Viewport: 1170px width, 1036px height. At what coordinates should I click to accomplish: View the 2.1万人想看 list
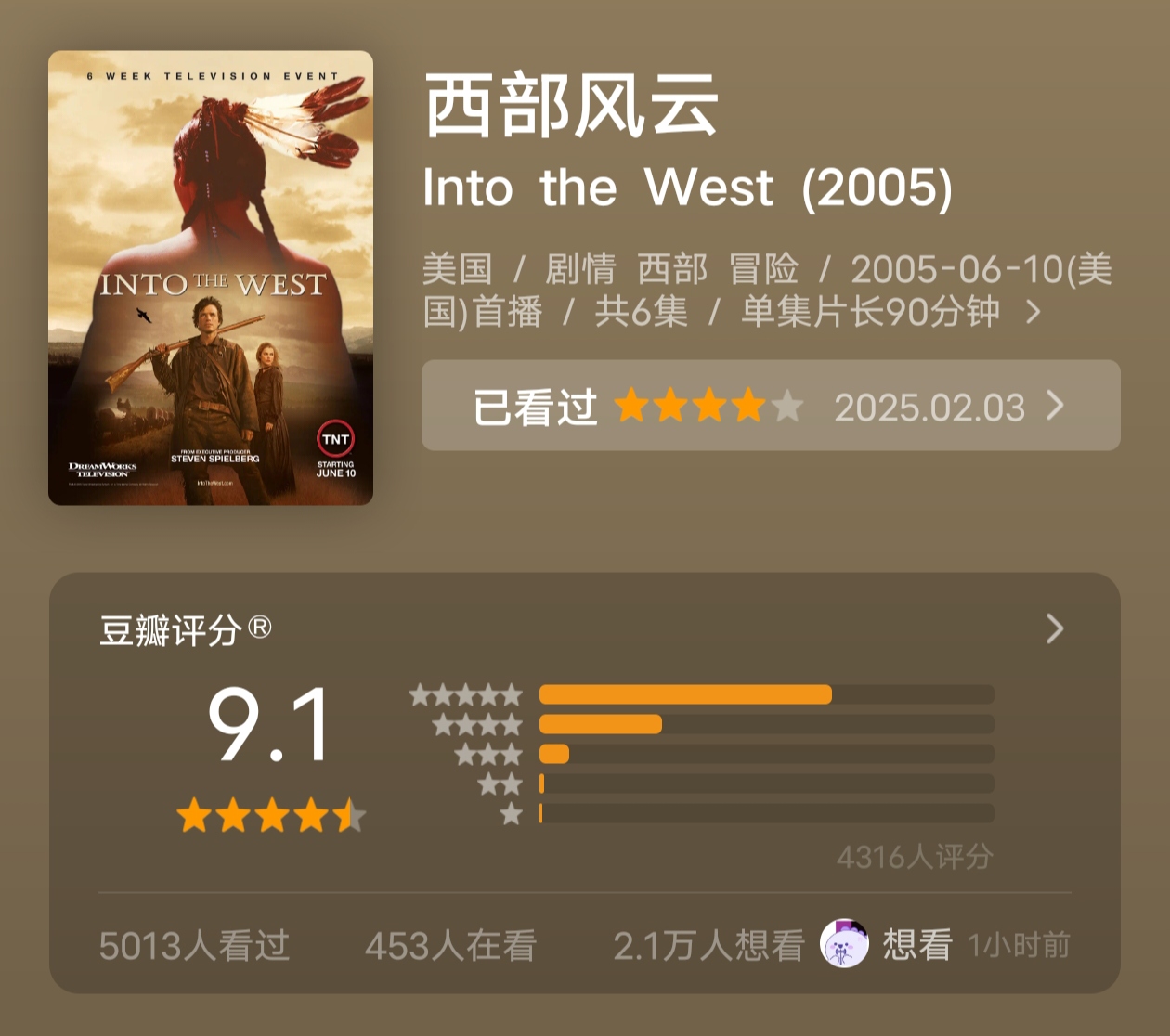[708, 946]
